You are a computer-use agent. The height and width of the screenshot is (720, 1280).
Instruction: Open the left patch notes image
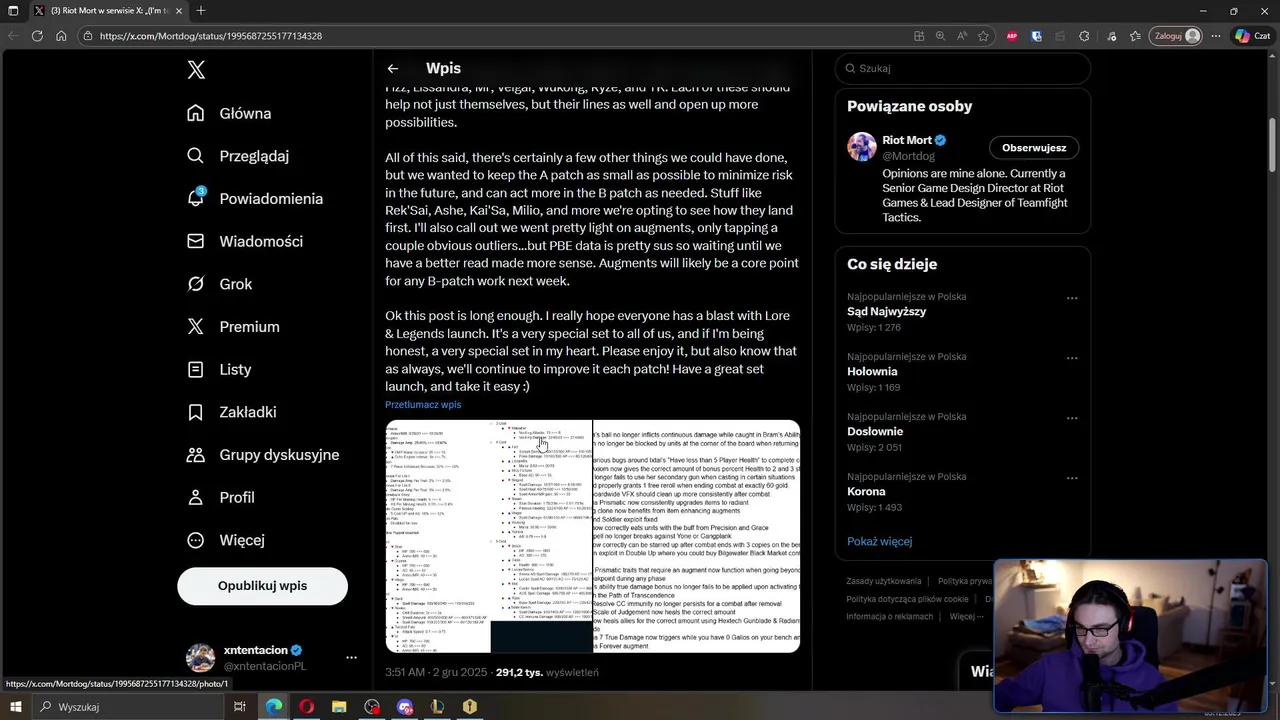489,536
